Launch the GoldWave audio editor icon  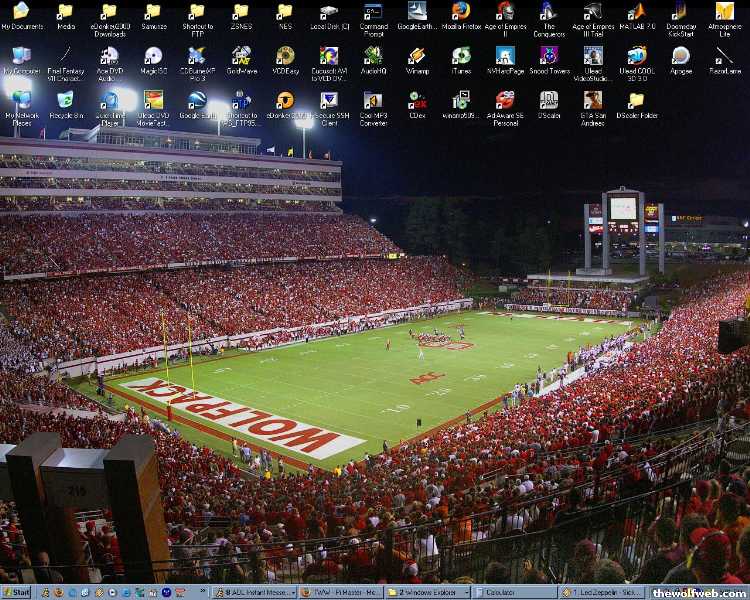pyautogui.click(x=241, y=56)
